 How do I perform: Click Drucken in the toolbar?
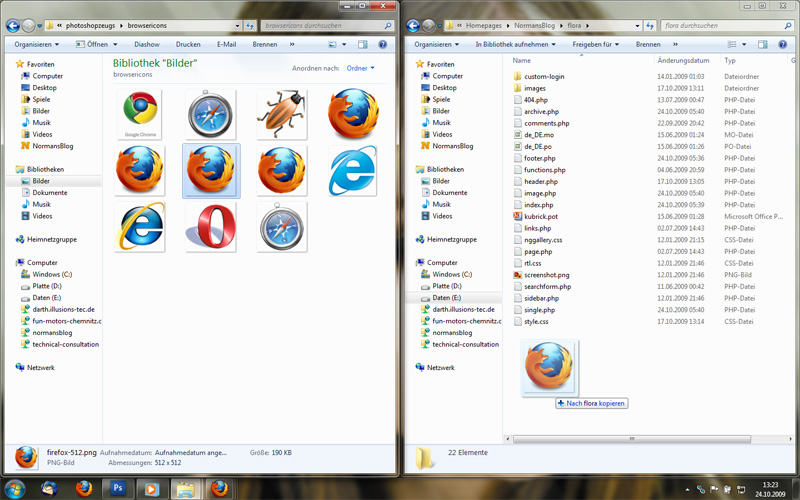tap(188, 44)
